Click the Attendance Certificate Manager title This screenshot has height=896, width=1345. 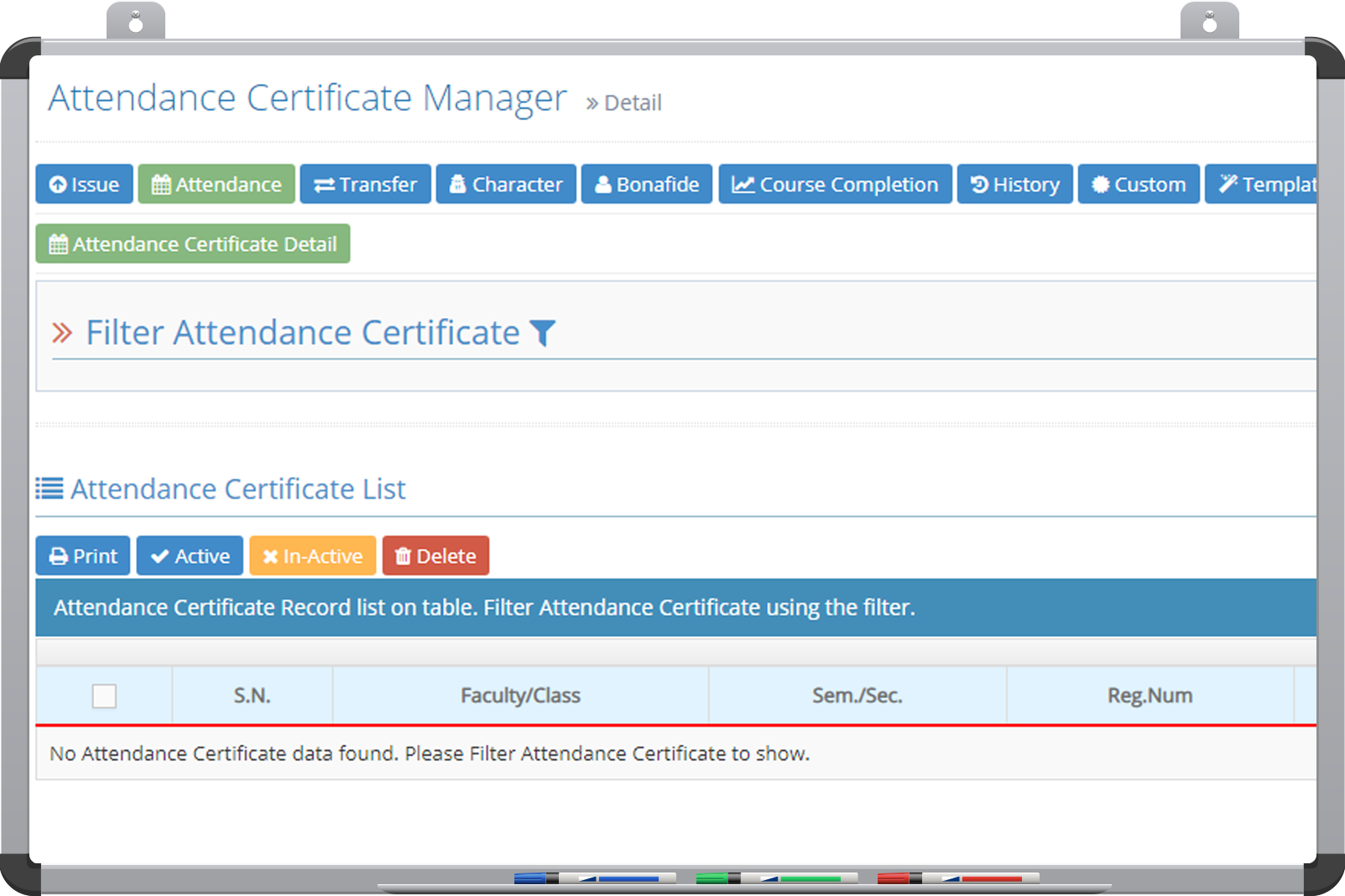[308, 98]
